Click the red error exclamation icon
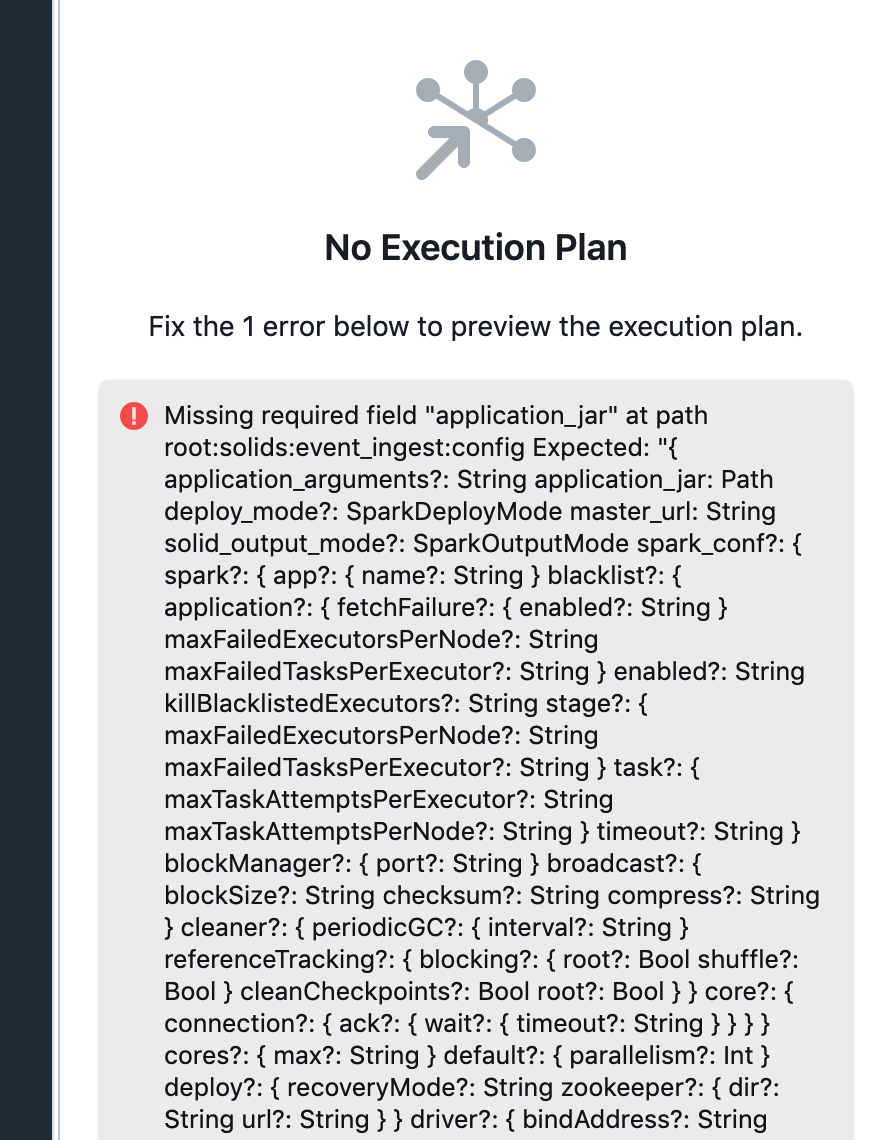878x1140 pixels. (133, 416)
